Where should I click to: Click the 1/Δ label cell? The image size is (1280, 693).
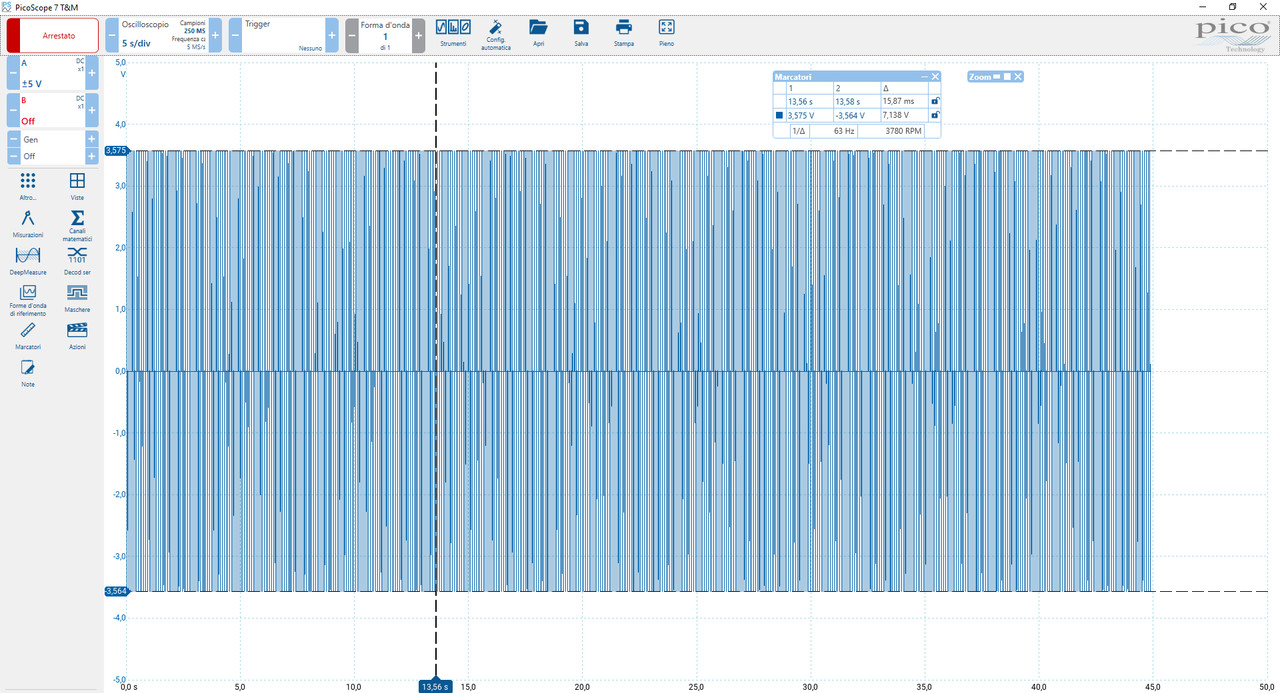(799, 131)
